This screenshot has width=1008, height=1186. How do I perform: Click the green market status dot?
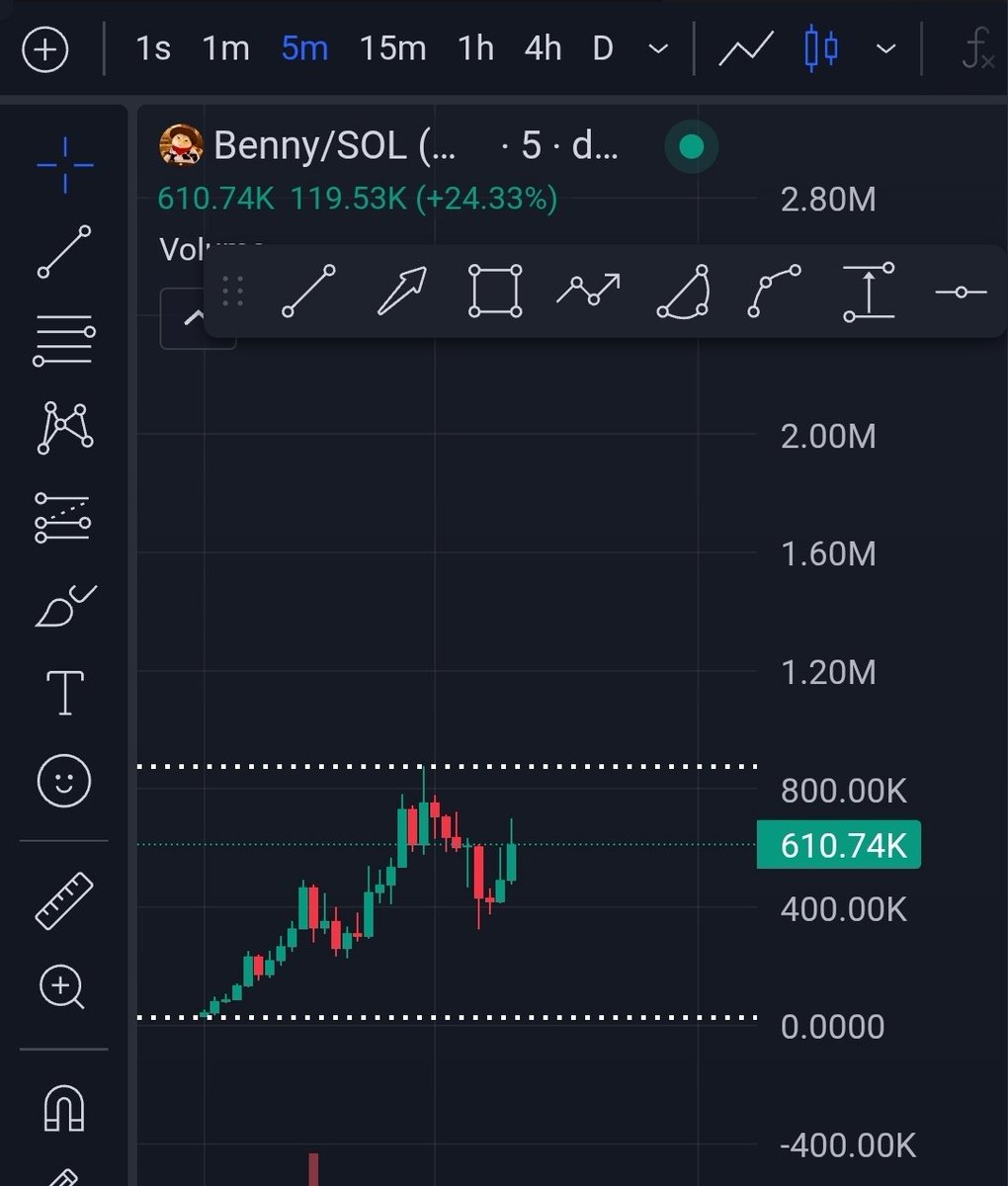692,147
